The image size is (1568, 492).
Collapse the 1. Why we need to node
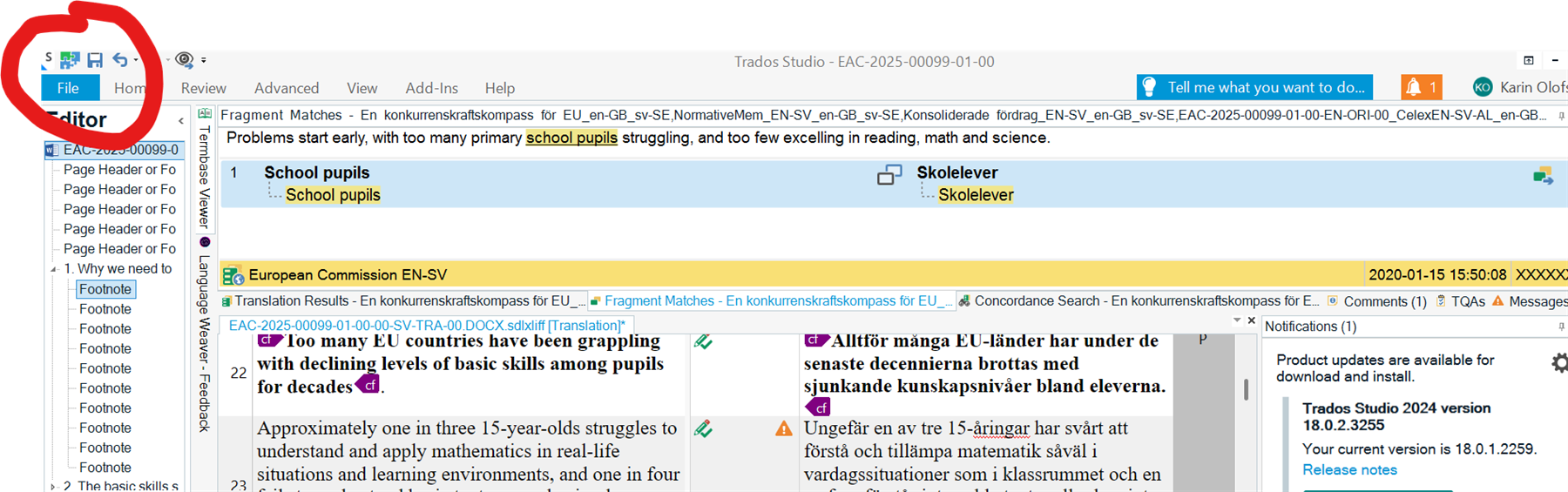pos(54,269)
